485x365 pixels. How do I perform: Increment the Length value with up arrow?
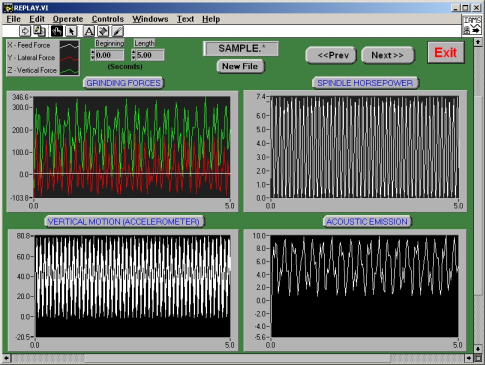click(134, 52)
